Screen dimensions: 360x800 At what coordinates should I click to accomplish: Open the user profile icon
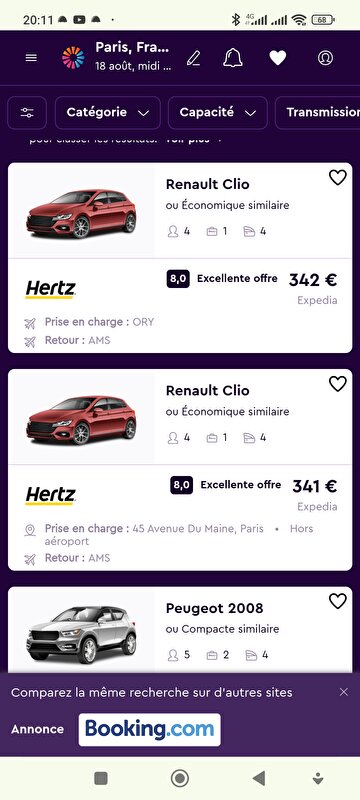[x=325, y=58]
